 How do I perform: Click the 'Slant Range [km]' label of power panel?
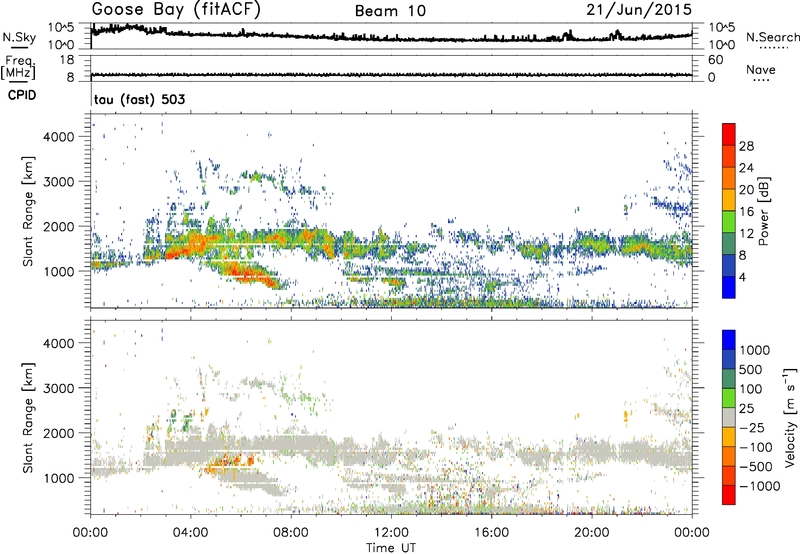(28, 211)
